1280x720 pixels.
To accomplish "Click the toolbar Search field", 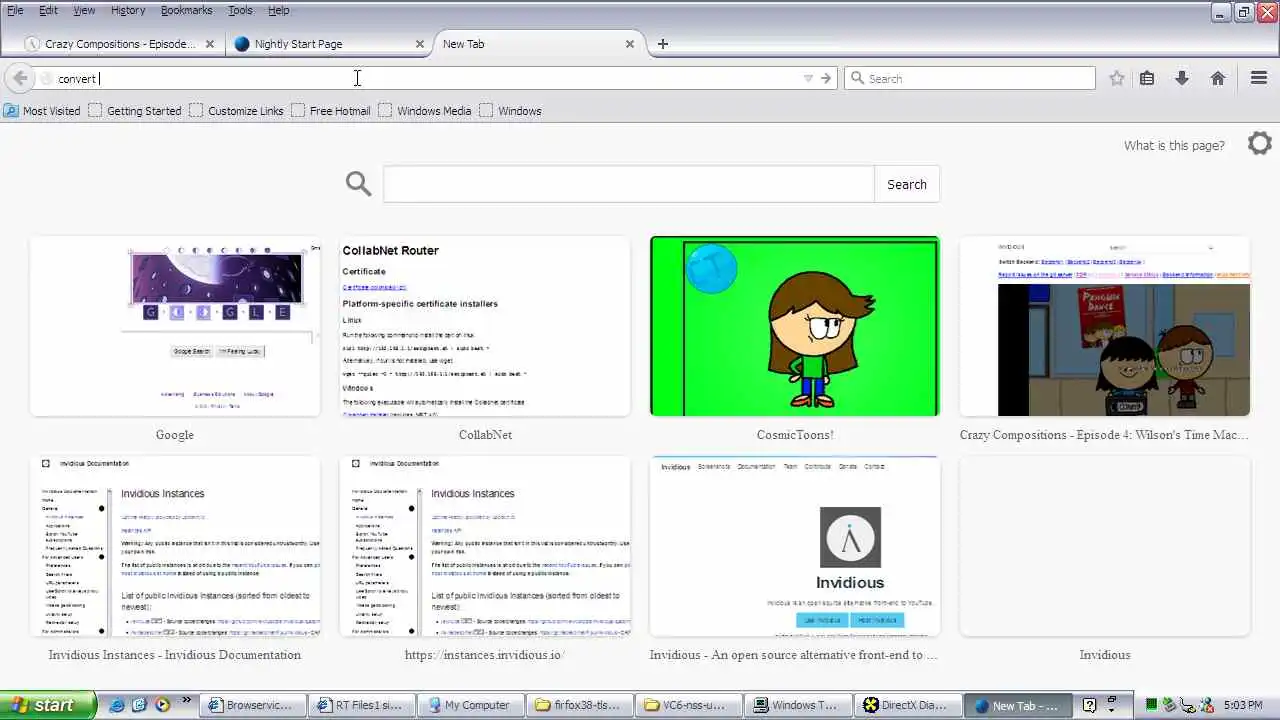I will pyautogui.click(x=970, y=78).
